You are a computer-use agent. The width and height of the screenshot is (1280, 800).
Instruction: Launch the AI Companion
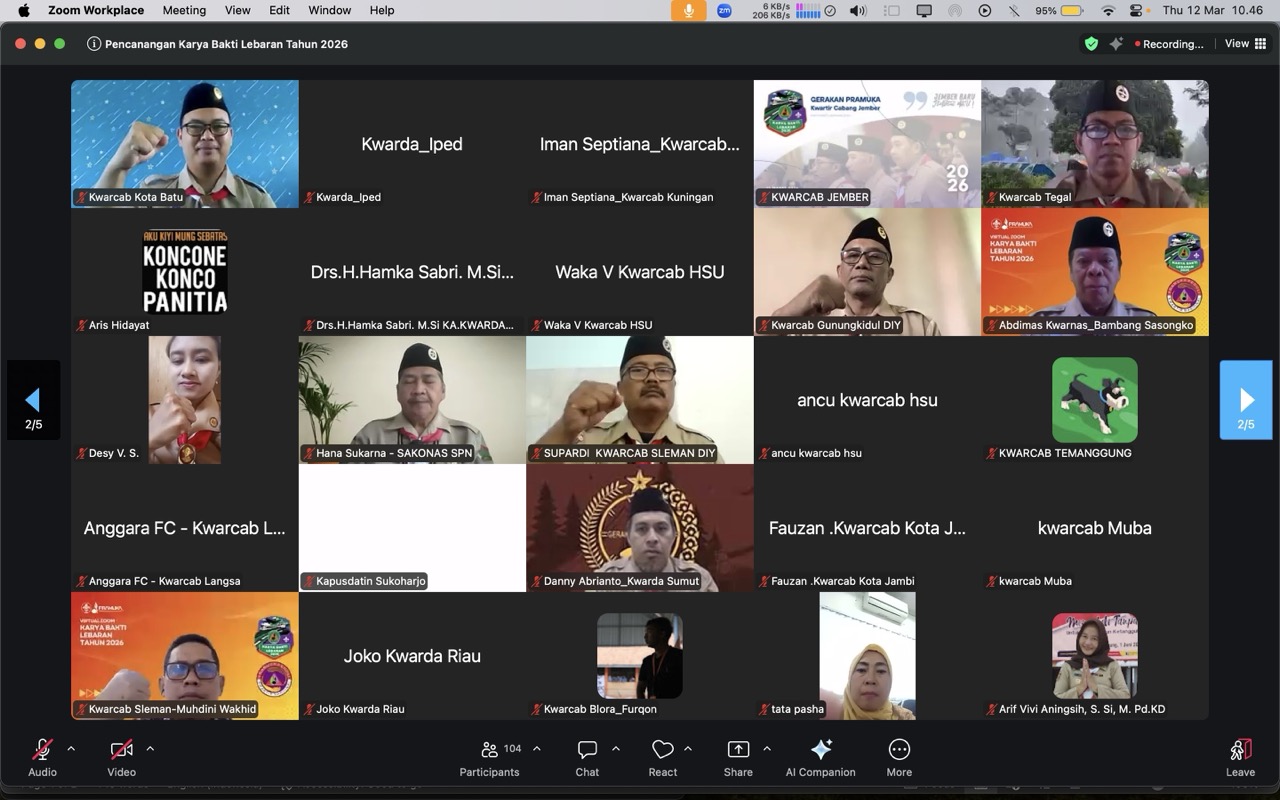click(820, 757)
